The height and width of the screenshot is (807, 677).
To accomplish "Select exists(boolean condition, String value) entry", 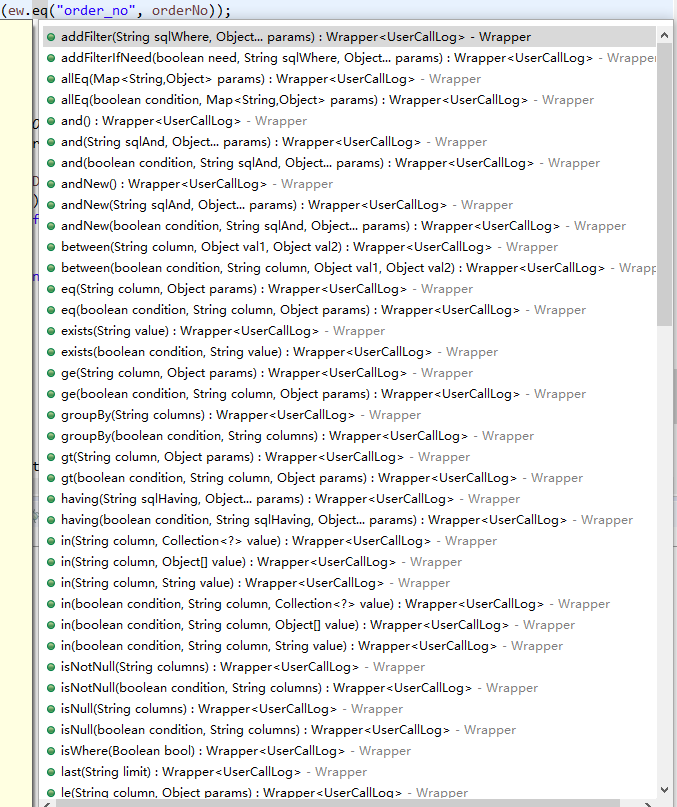I will click(x=349, y=352).
